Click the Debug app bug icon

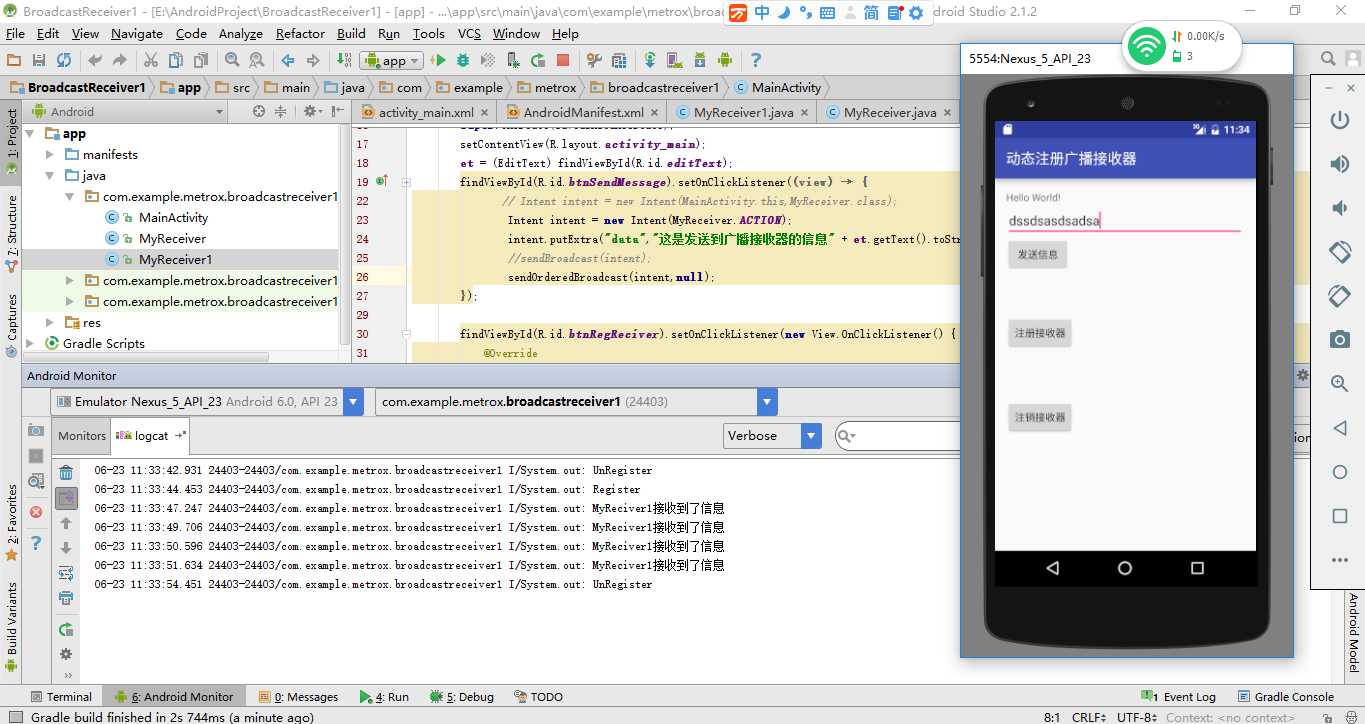(x=463, y=60)
